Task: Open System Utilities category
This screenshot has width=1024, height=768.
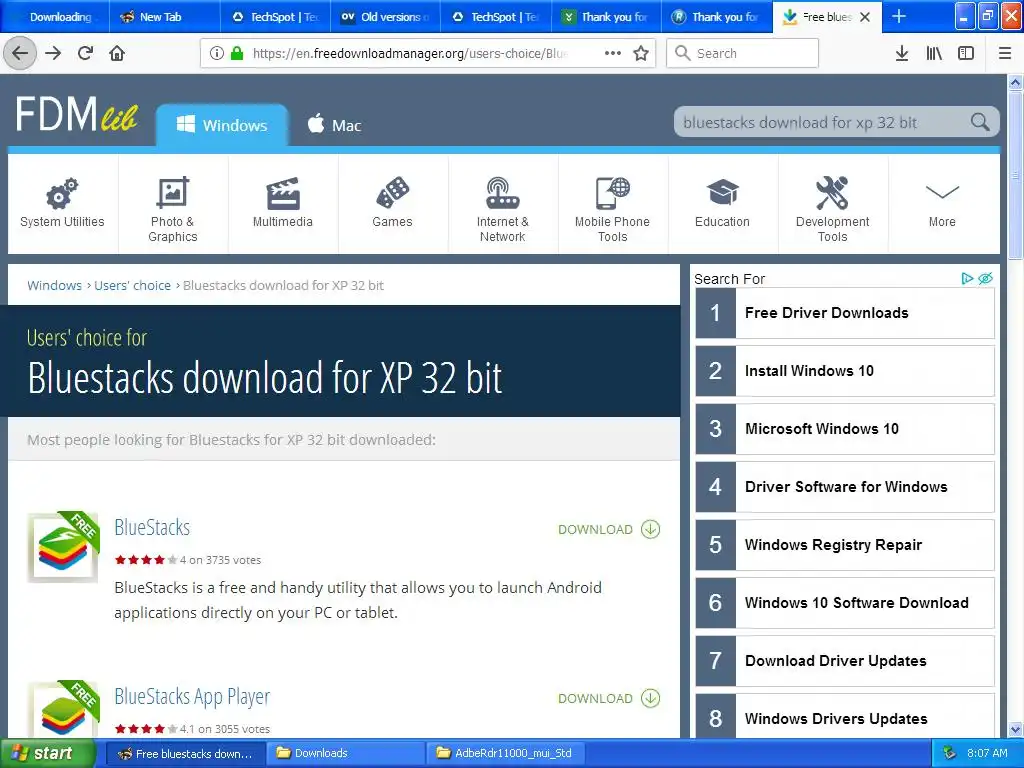Action: coord(62,203)
